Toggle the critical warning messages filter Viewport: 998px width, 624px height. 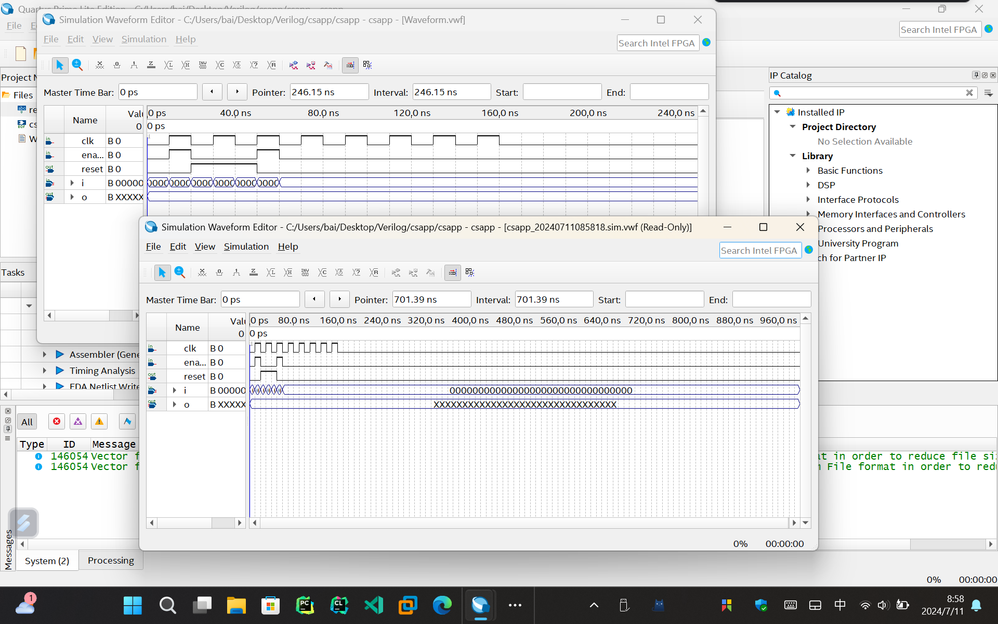[x=77, y=422]
